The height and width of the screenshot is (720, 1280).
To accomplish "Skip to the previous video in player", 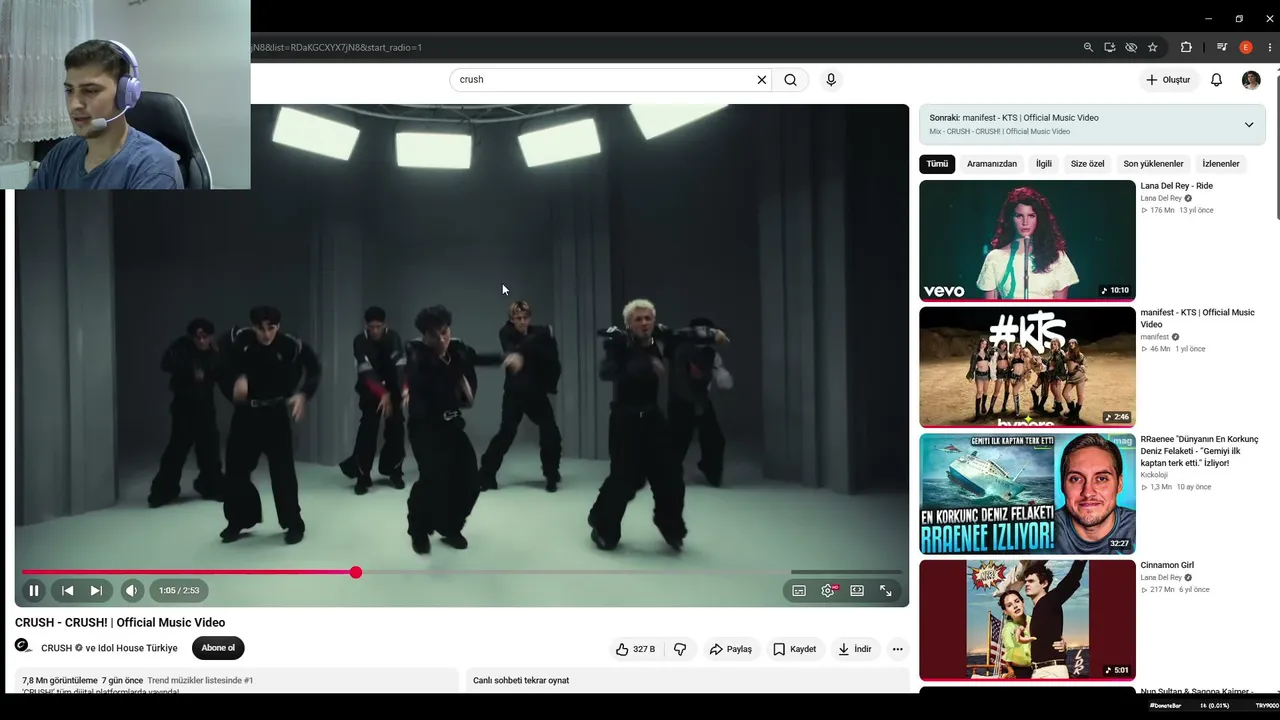I will point(67,590).
